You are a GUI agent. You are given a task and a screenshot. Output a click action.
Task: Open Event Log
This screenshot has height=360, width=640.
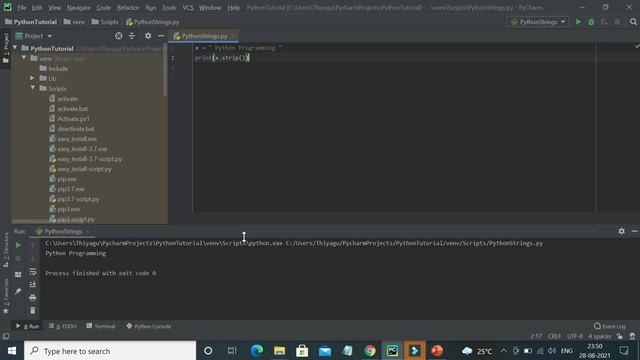[x=609, y=326]
